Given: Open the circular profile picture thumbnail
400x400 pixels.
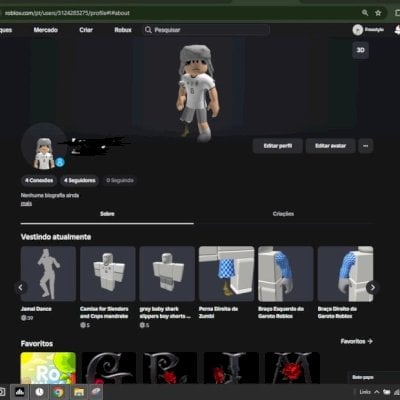Looking at the screenshot, I should (44, 146).
